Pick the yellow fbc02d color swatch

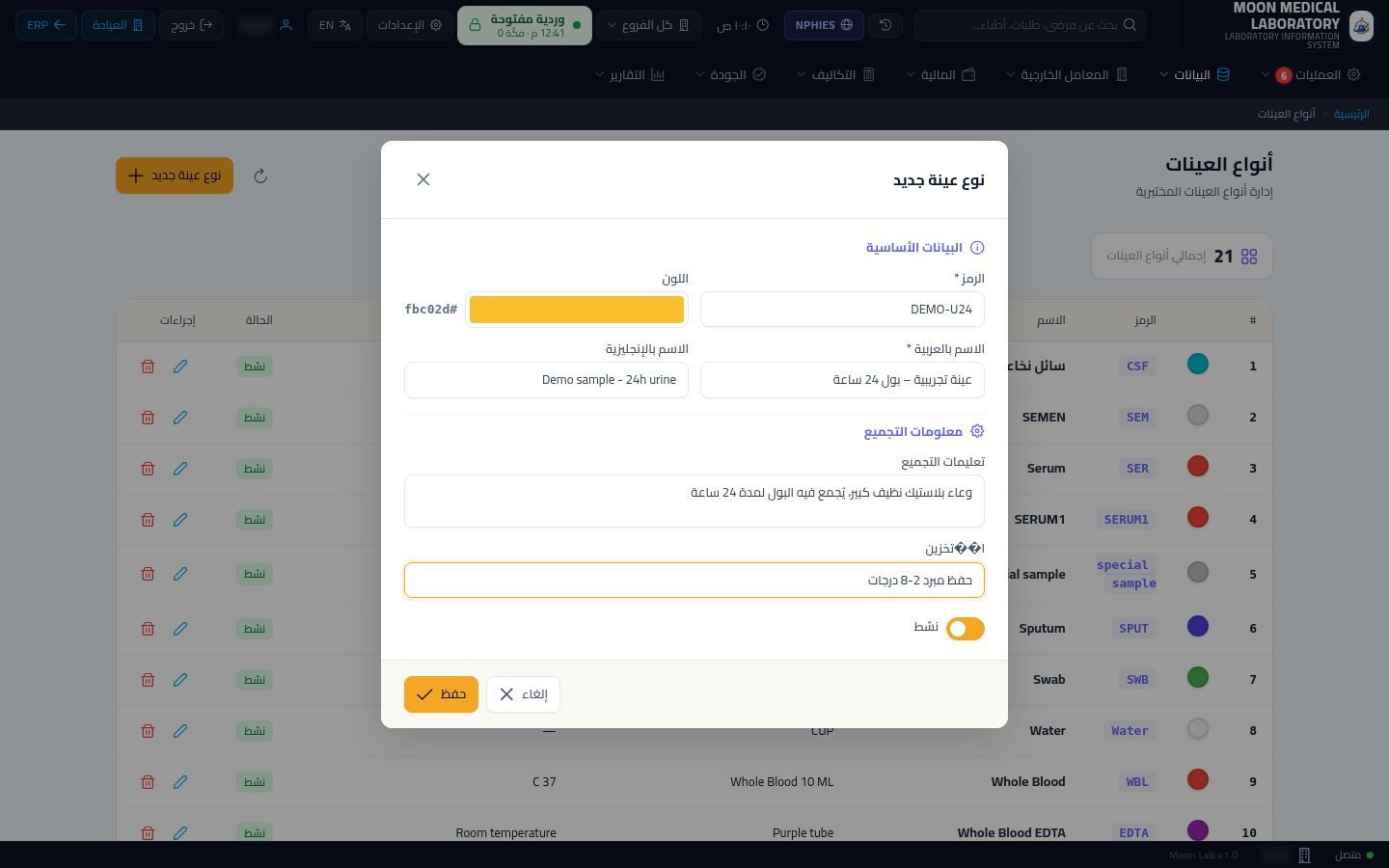click(577, 310)
